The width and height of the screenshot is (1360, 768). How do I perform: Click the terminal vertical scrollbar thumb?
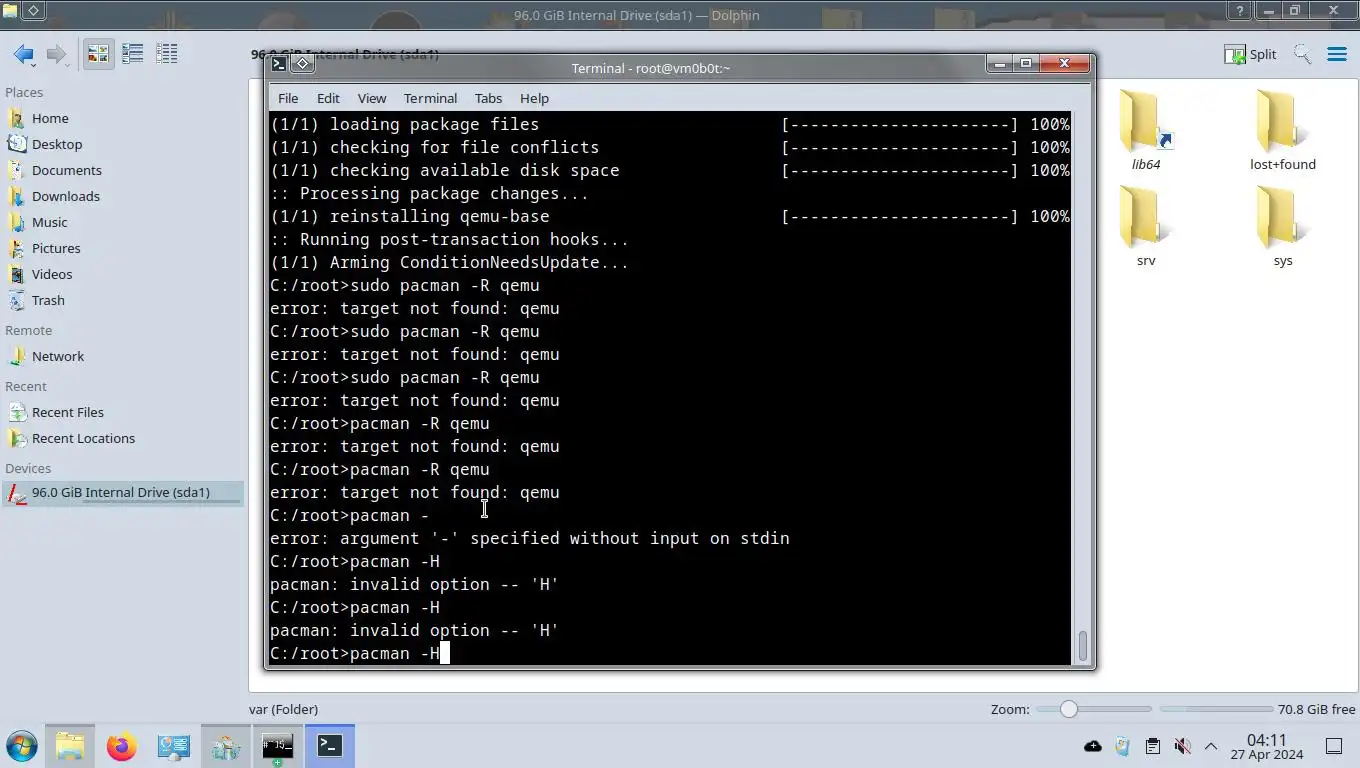tap(1082, 646)
